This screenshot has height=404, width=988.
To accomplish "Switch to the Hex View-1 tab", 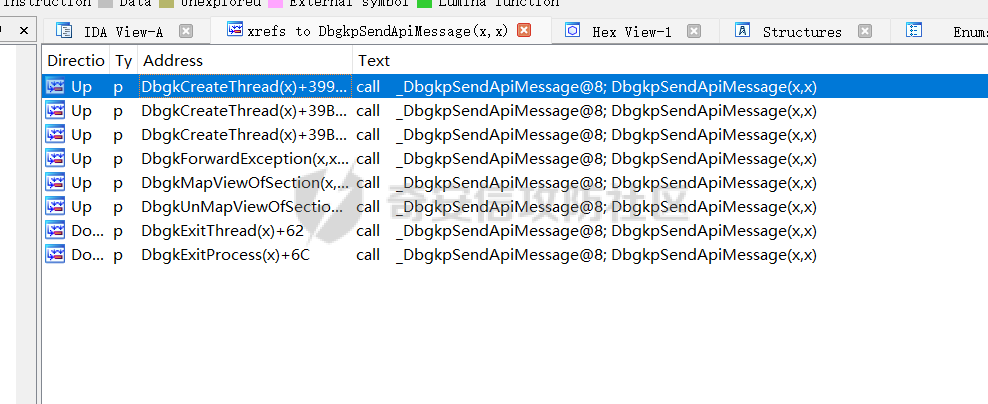I will click(x=631, y=32).
